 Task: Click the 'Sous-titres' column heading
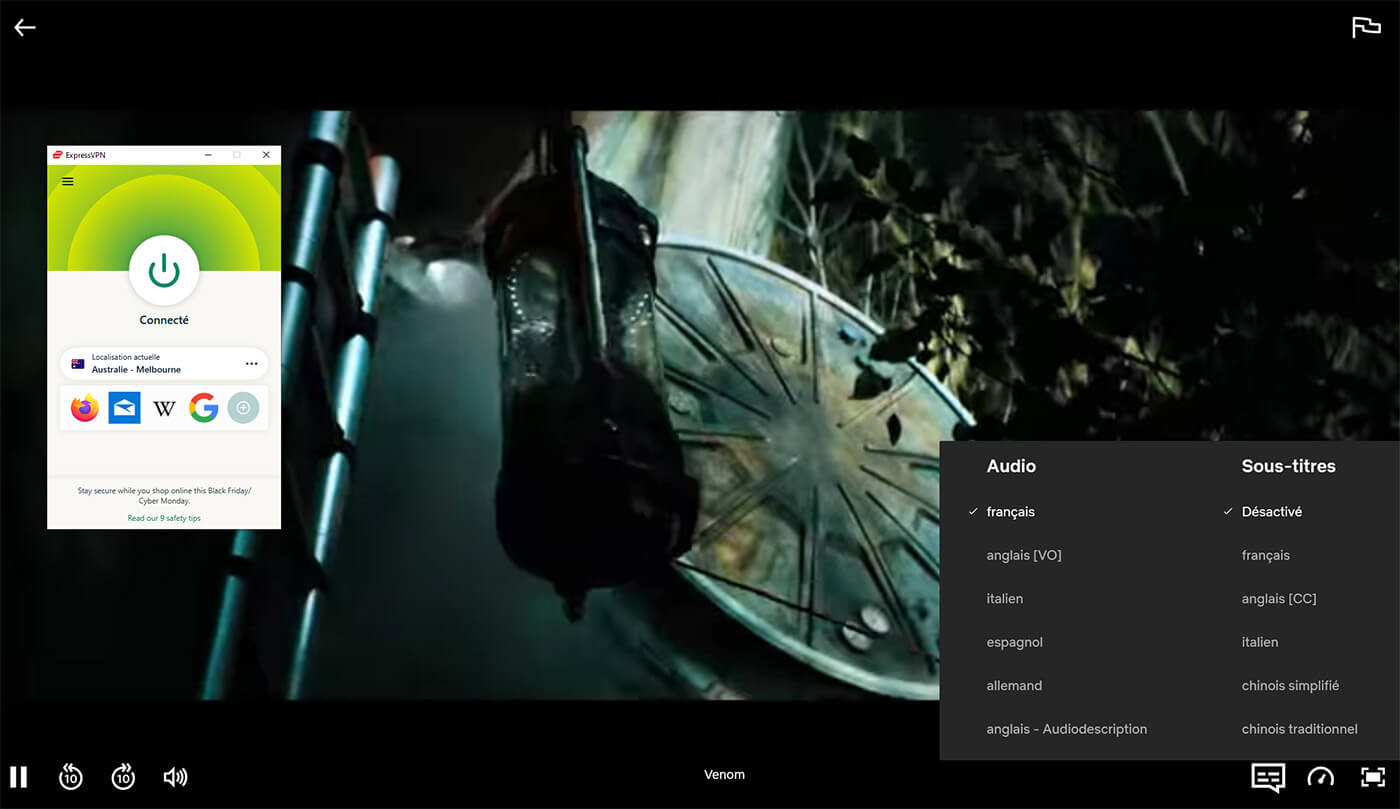(1288, 466)
